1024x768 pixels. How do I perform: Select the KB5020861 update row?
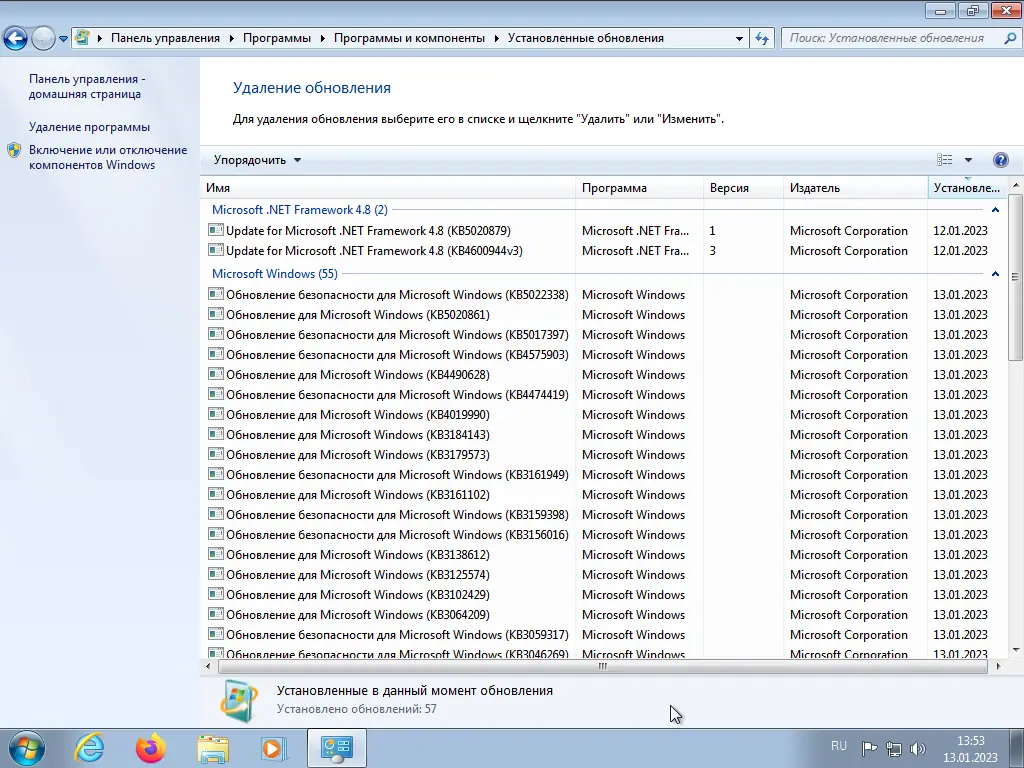point(604,315)
